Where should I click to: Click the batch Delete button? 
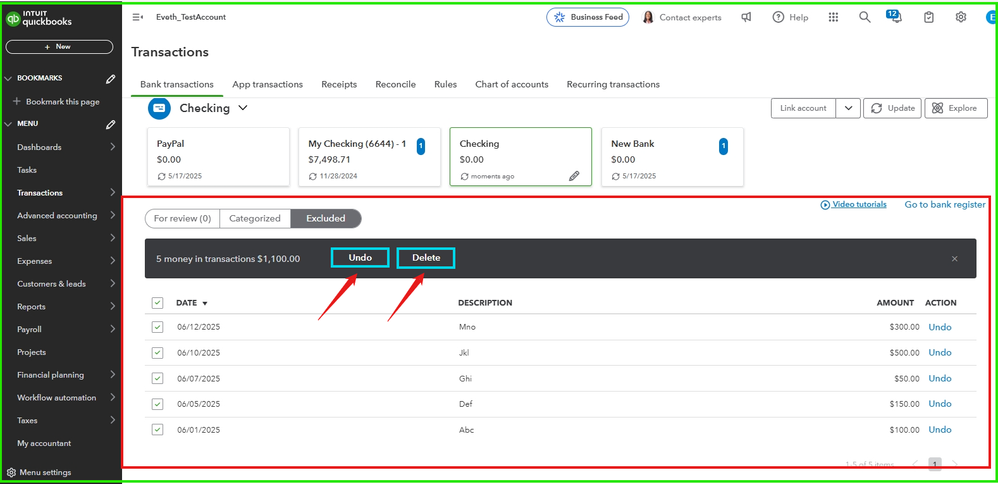tap(426, 258)
